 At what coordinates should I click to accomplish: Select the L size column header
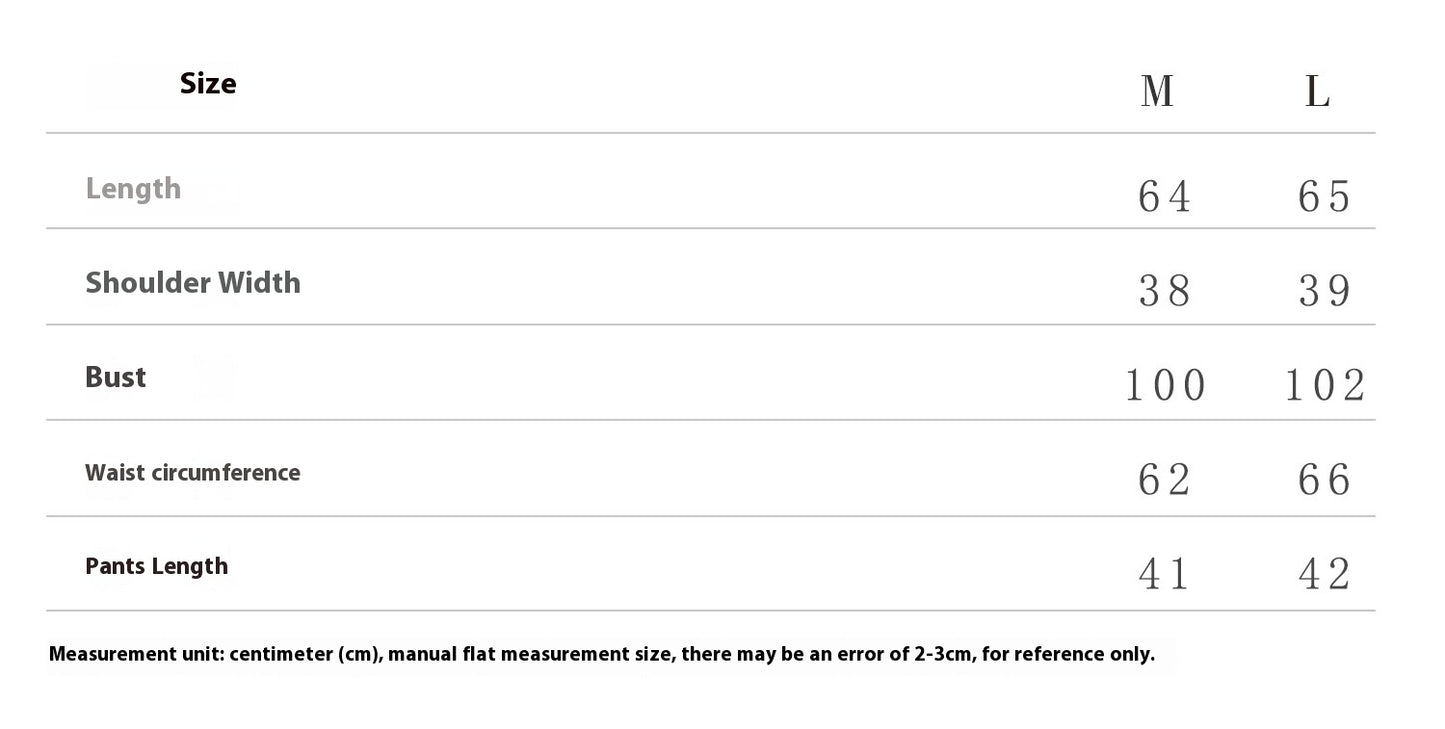(x=1317, y=92)
